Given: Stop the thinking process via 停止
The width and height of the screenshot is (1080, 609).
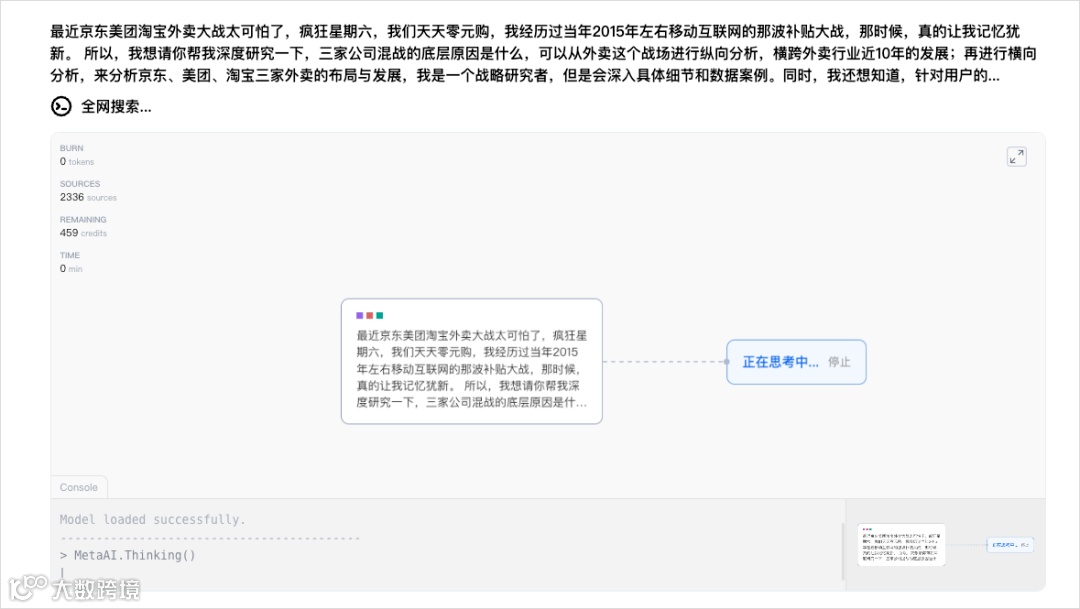Looking at the screenshot, I should pos(839,362).
